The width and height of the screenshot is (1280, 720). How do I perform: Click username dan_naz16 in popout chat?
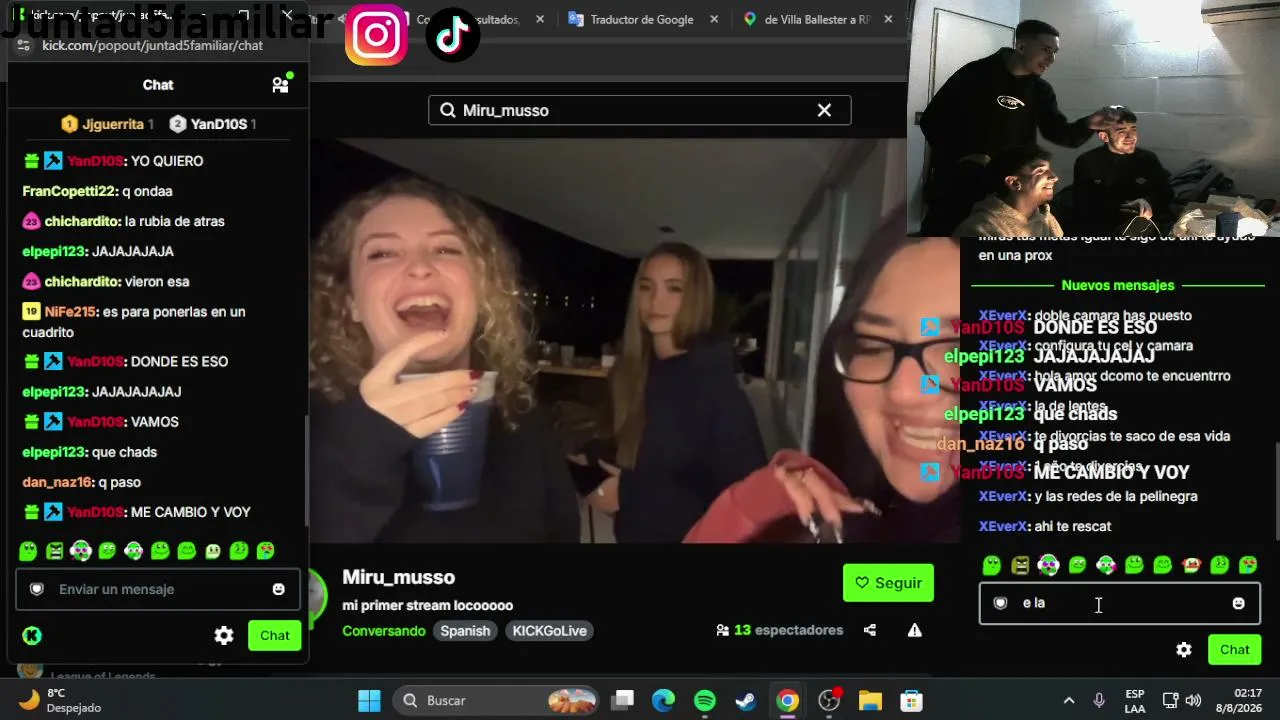pyautogui.click(x=56, y=482)
